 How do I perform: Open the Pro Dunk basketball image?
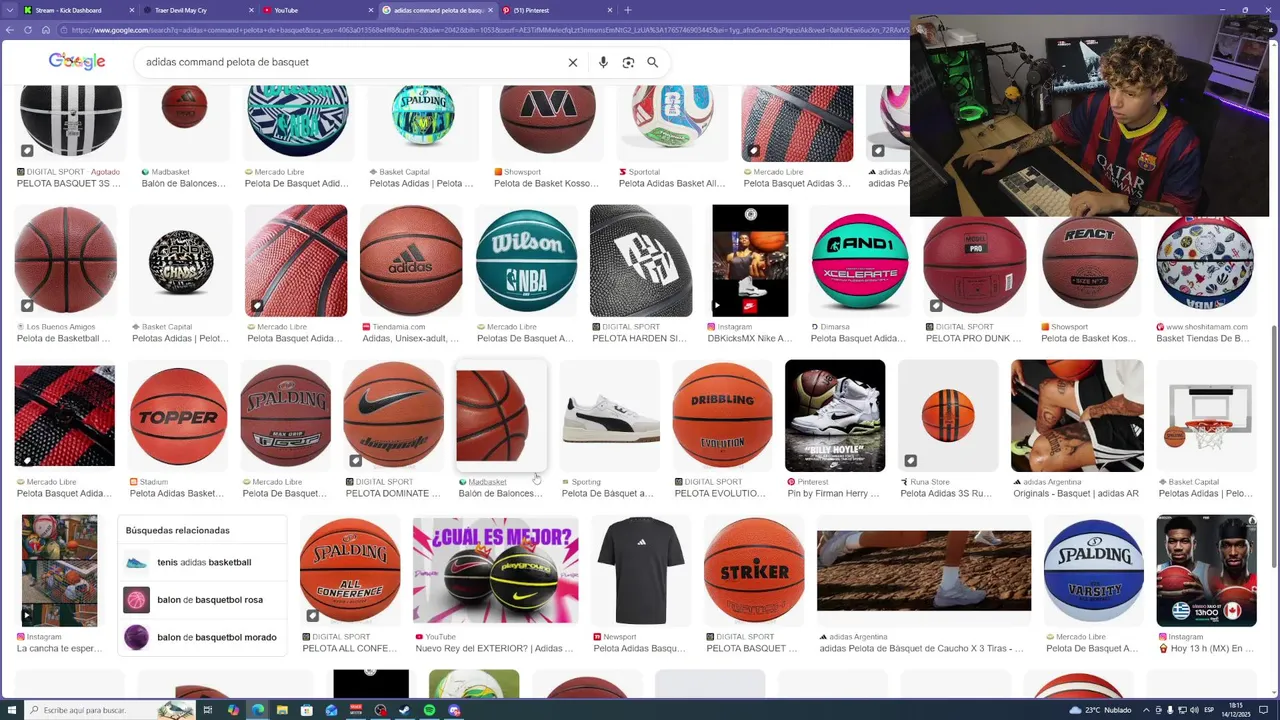coord(975,261)
